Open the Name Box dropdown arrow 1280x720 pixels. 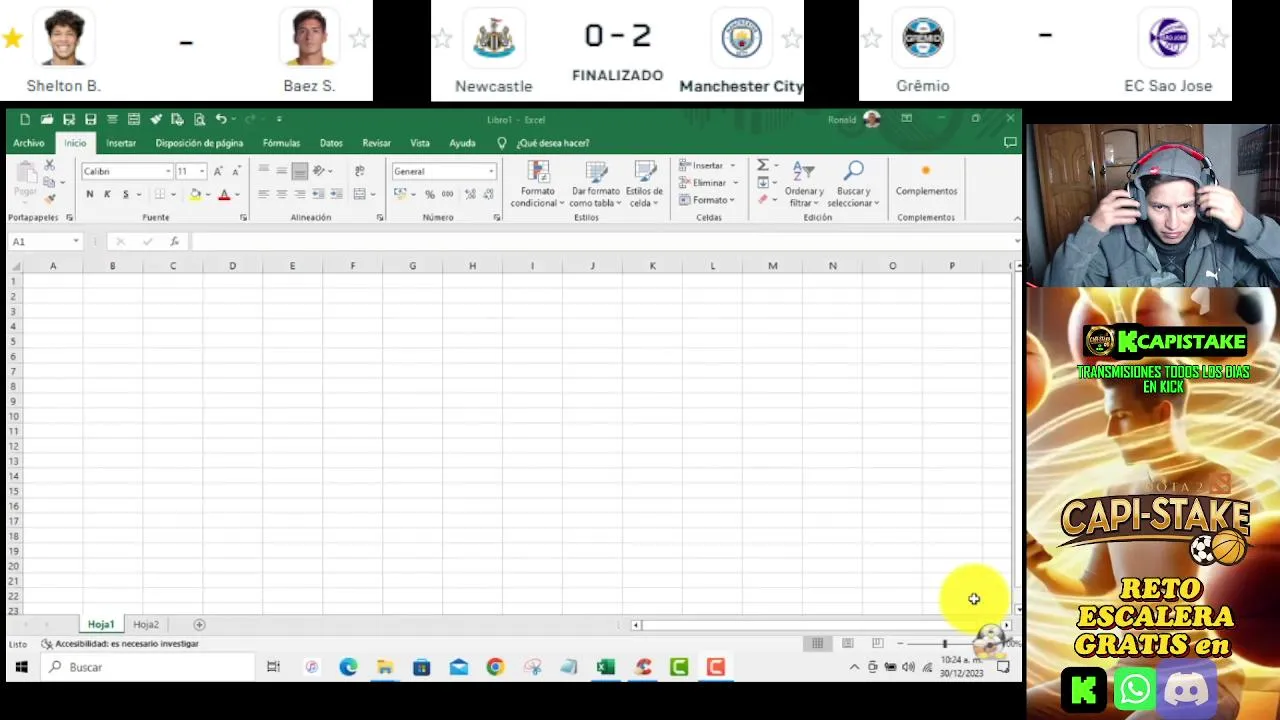tap(75, 241)
